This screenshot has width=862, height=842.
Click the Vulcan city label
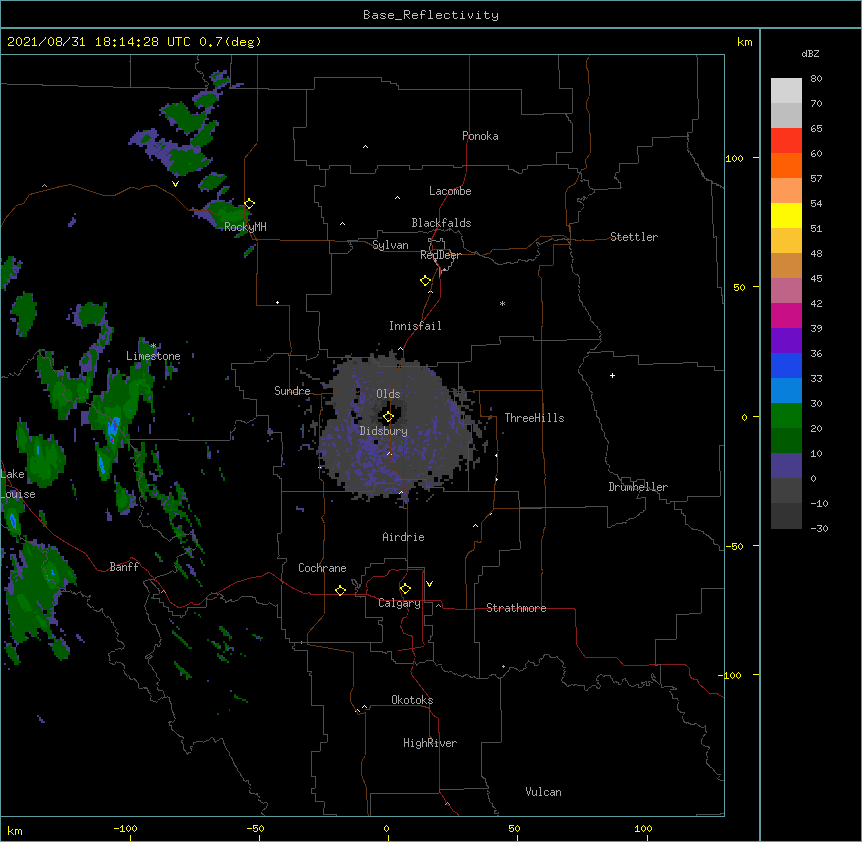tap(543, 792)
